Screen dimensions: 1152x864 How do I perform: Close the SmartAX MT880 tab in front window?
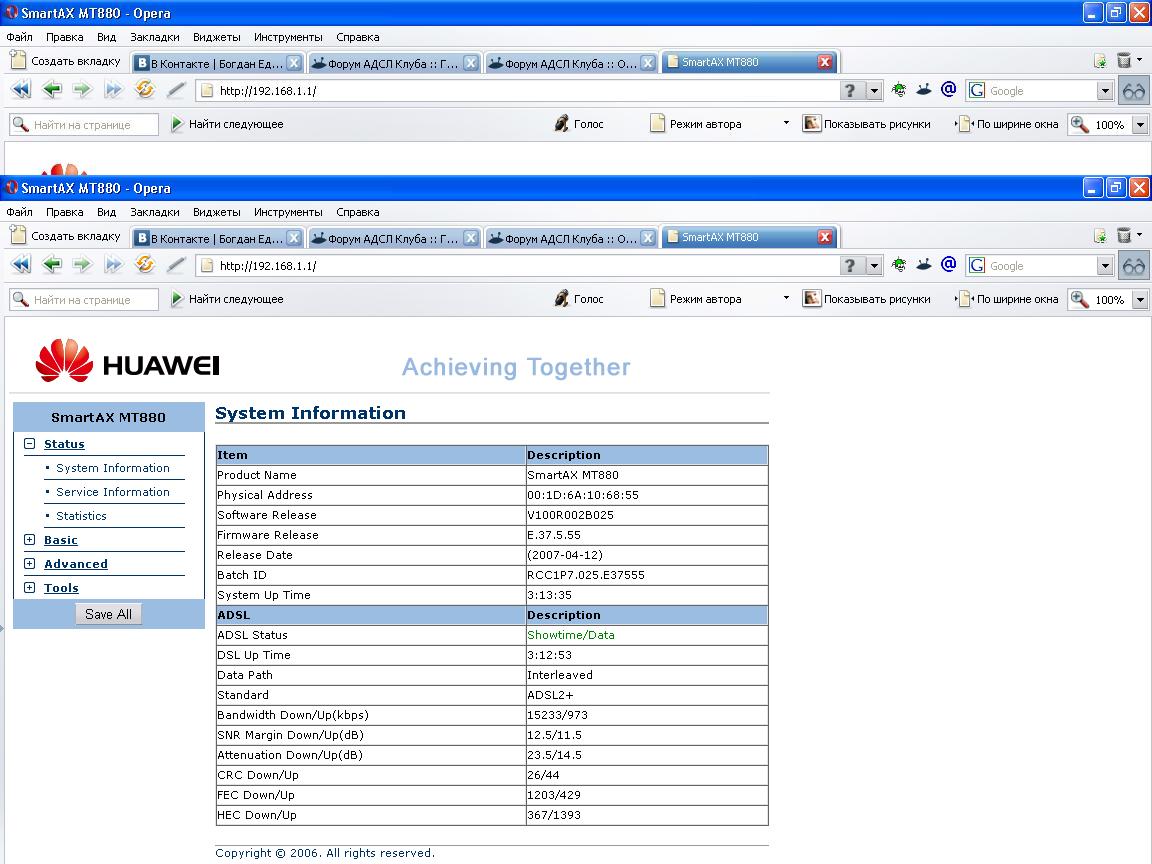pyautogui.click(x=825, y=237)
